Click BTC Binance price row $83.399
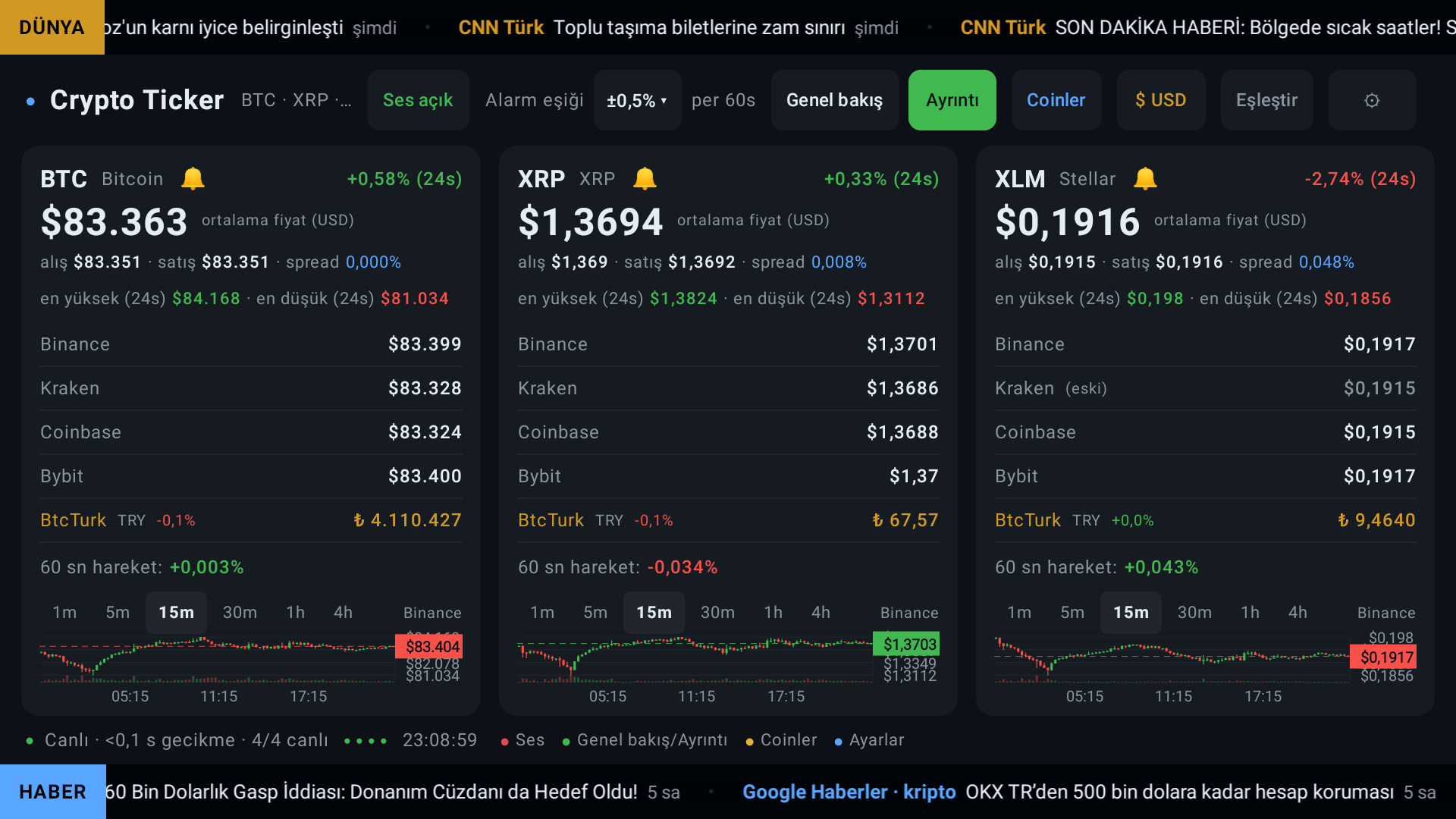This screenshot has height=819, width=1456. [251, 344]
